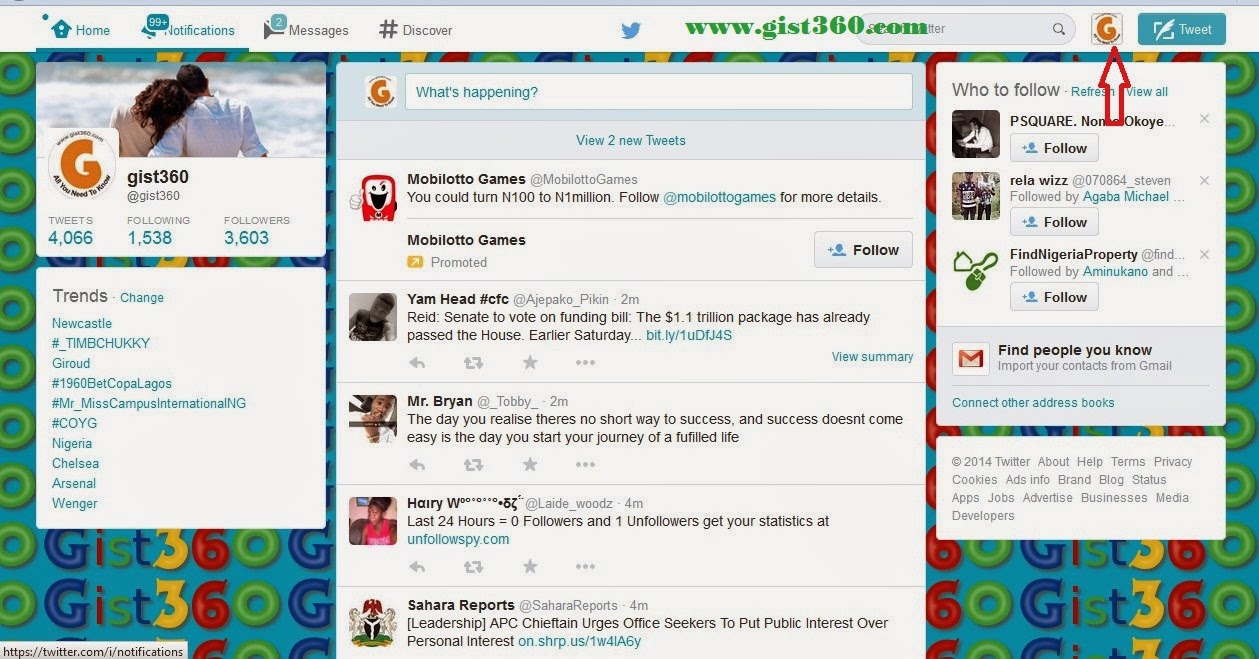Favorite the Mr. Bryan tweet

(x=530, y=464)
